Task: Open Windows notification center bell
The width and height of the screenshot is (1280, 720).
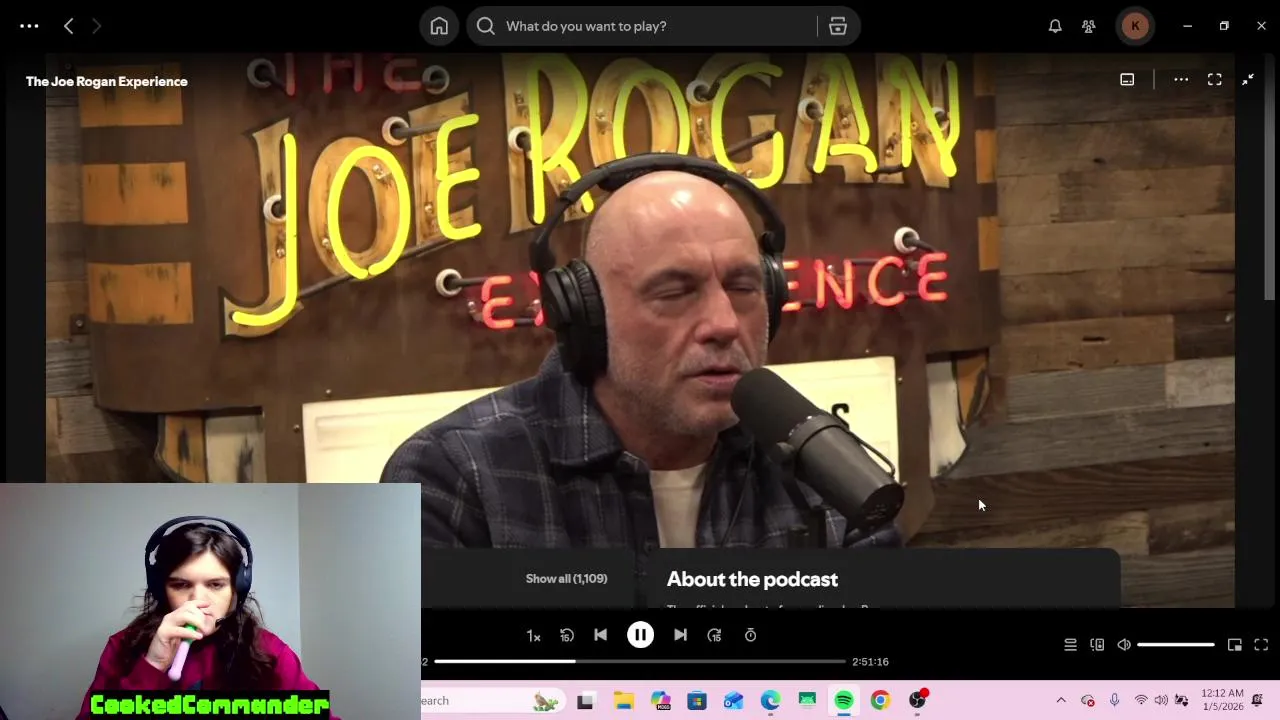Action: click(x=1257, y=700)
